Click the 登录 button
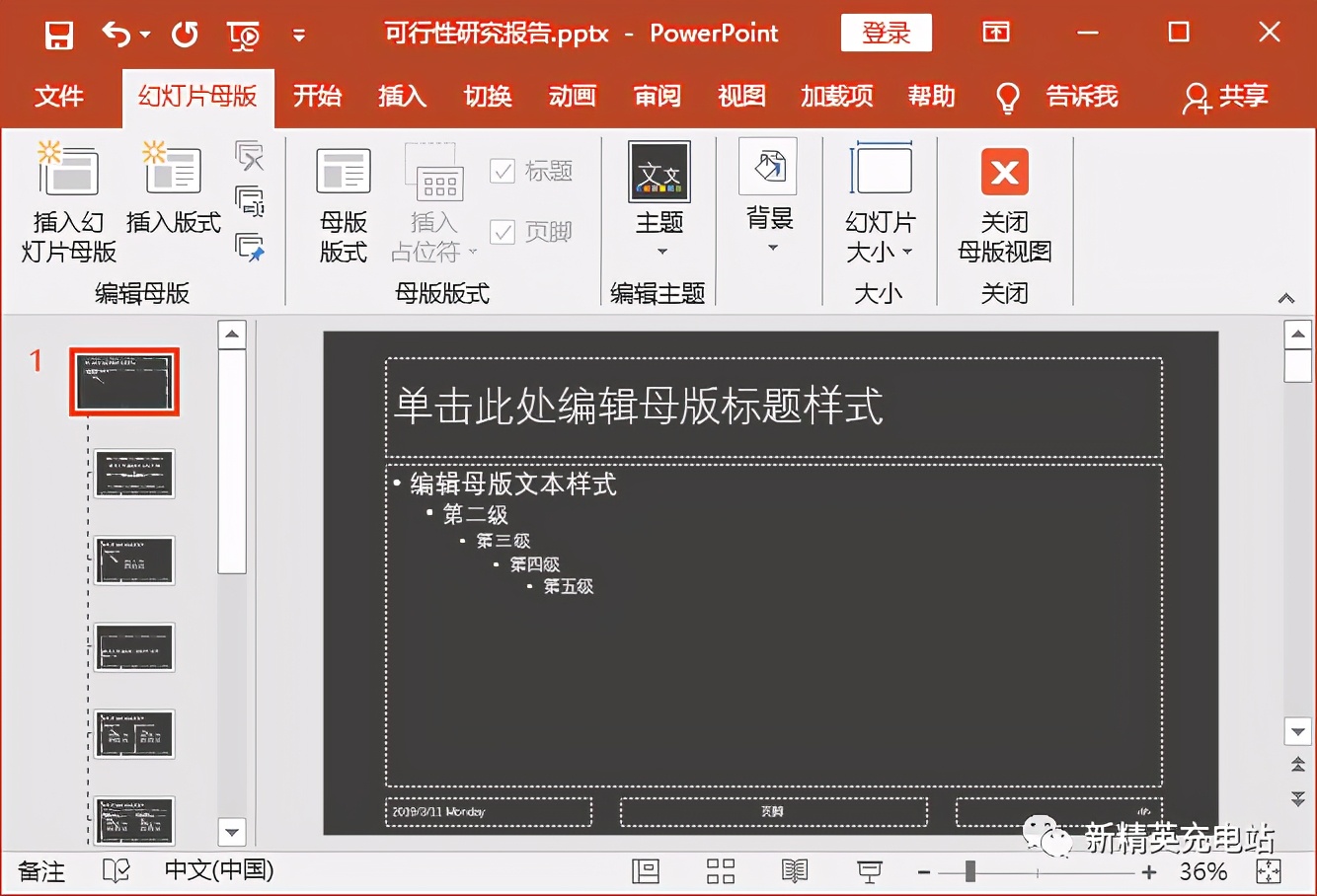 click(886, 33)
